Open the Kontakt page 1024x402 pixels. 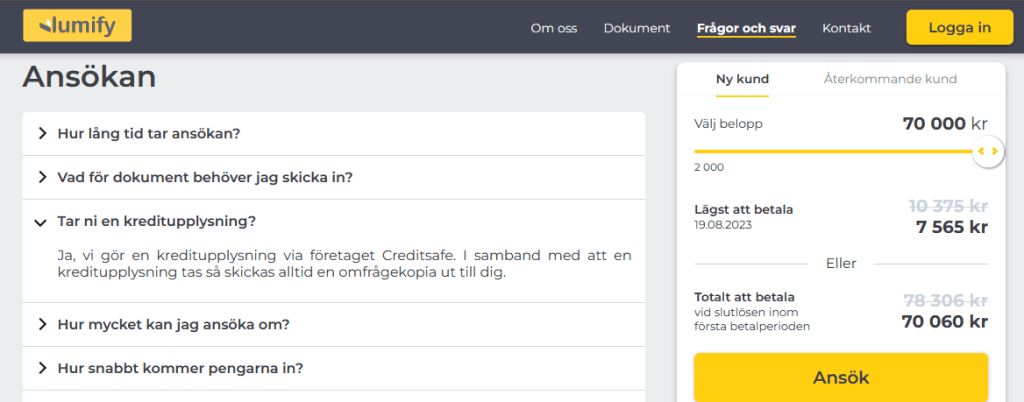(846, 28)
